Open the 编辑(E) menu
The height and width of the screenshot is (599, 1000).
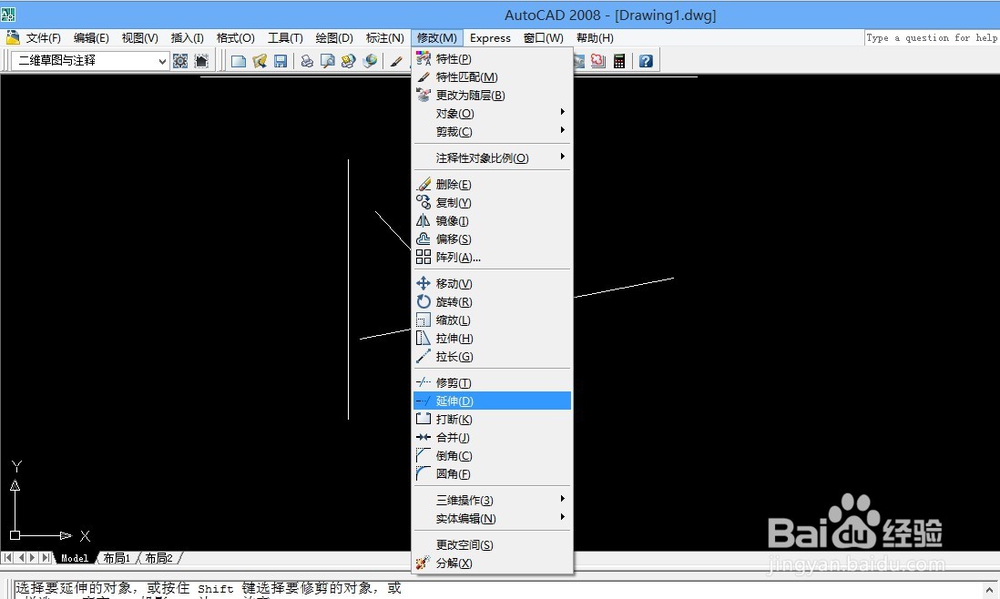tap(91, 38)
